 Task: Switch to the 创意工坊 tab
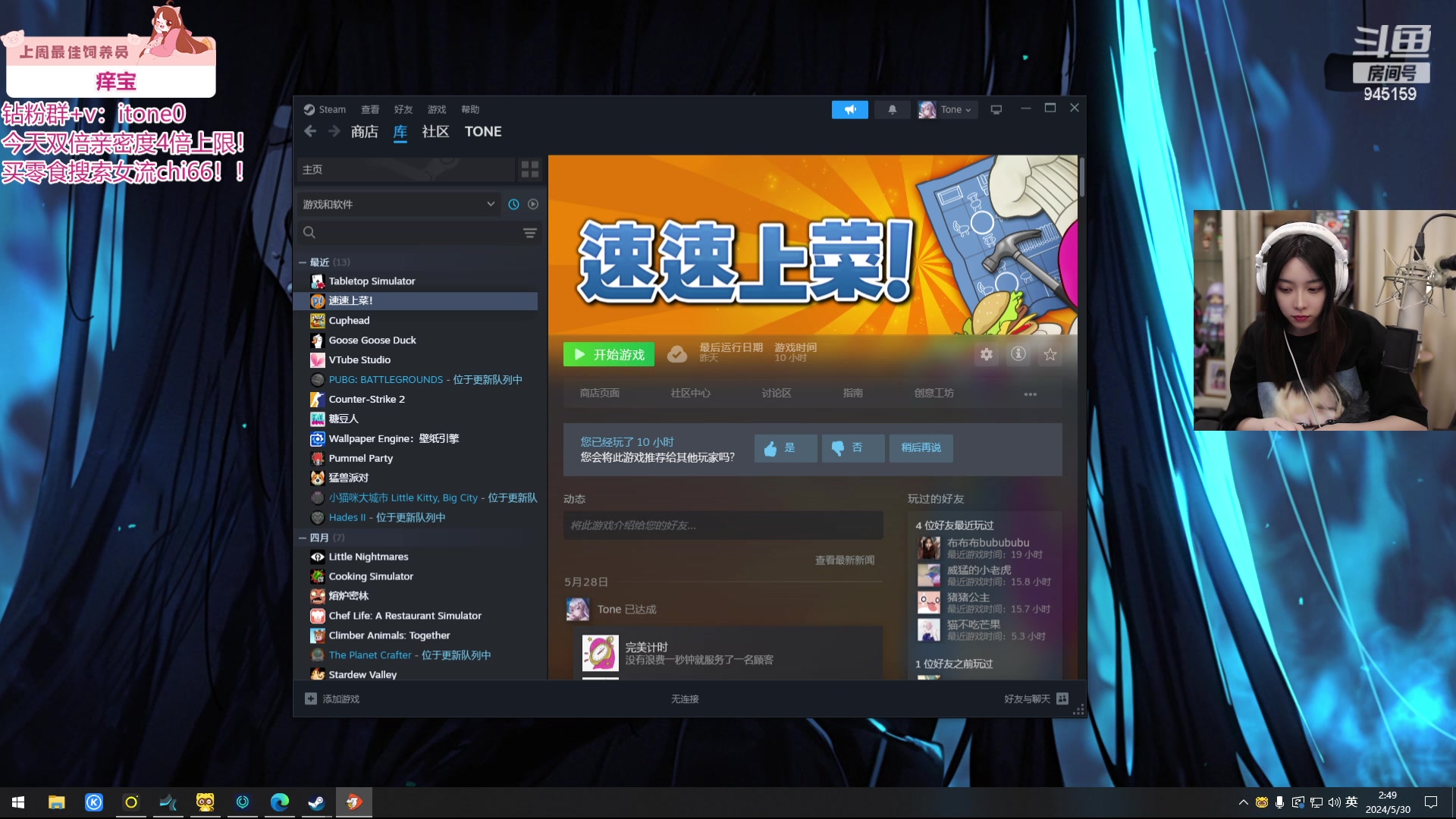(934, 393)
